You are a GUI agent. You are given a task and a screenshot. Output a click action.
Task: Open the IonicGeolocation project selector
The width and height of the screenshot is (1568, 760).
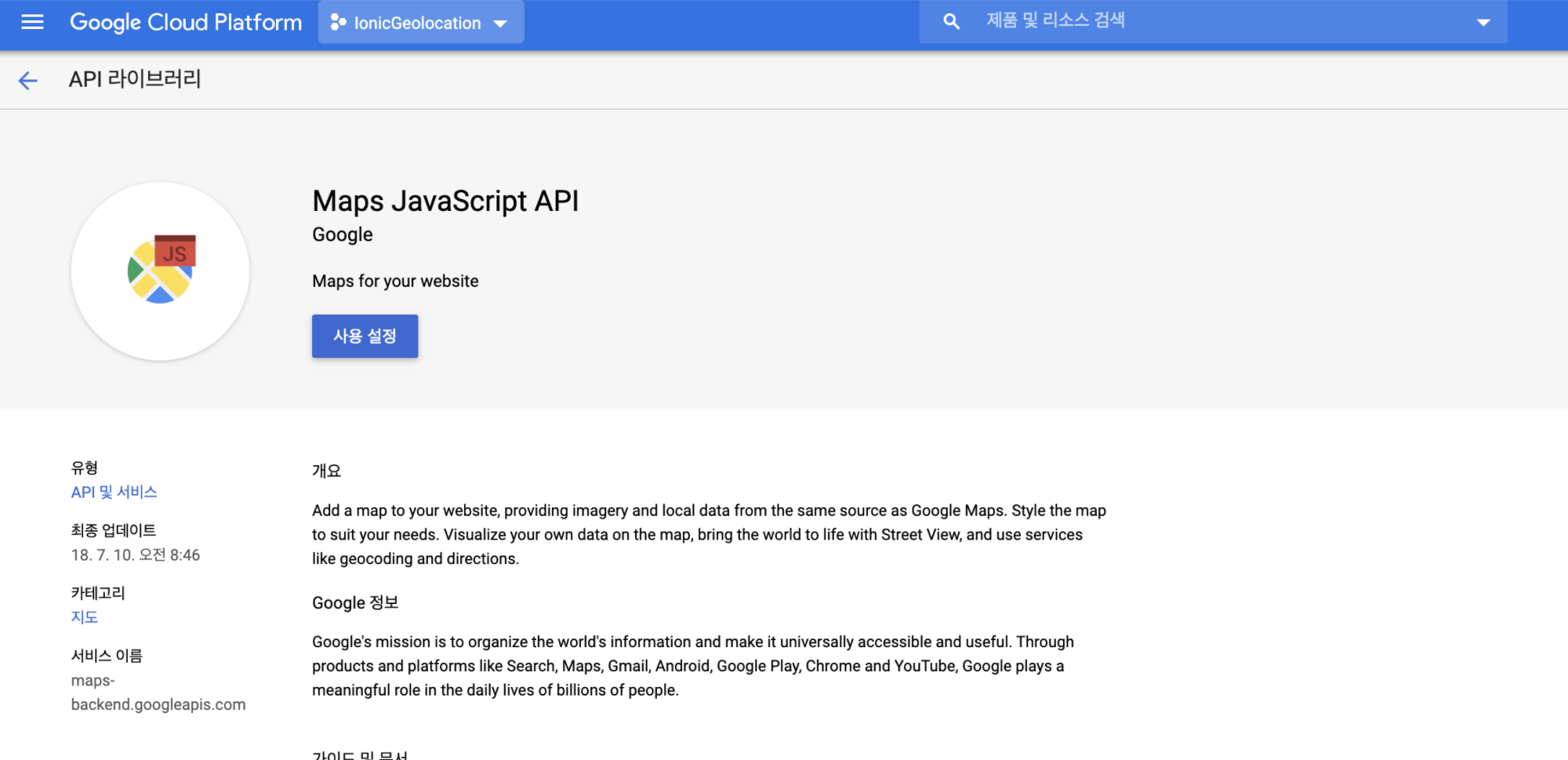tap(421, 22)
